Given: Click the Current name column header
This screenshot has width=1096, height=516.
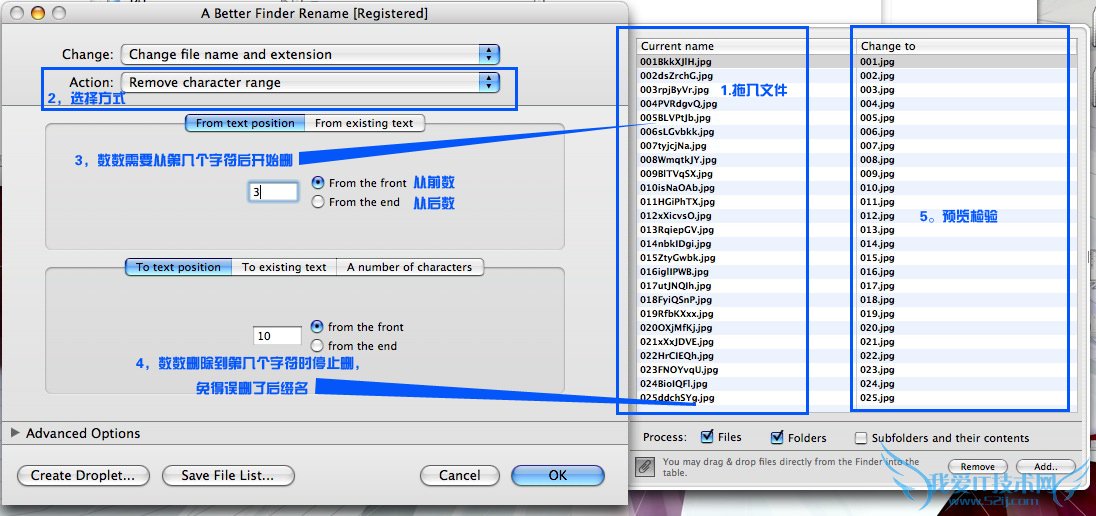Looking at the screenshot, I should pos(746,46).
